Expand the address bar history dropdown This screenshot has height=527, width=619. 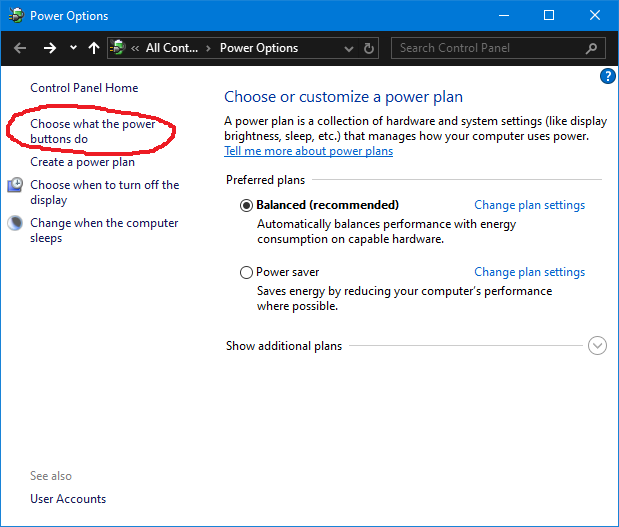pyautogui.click(x=349, y=49)
